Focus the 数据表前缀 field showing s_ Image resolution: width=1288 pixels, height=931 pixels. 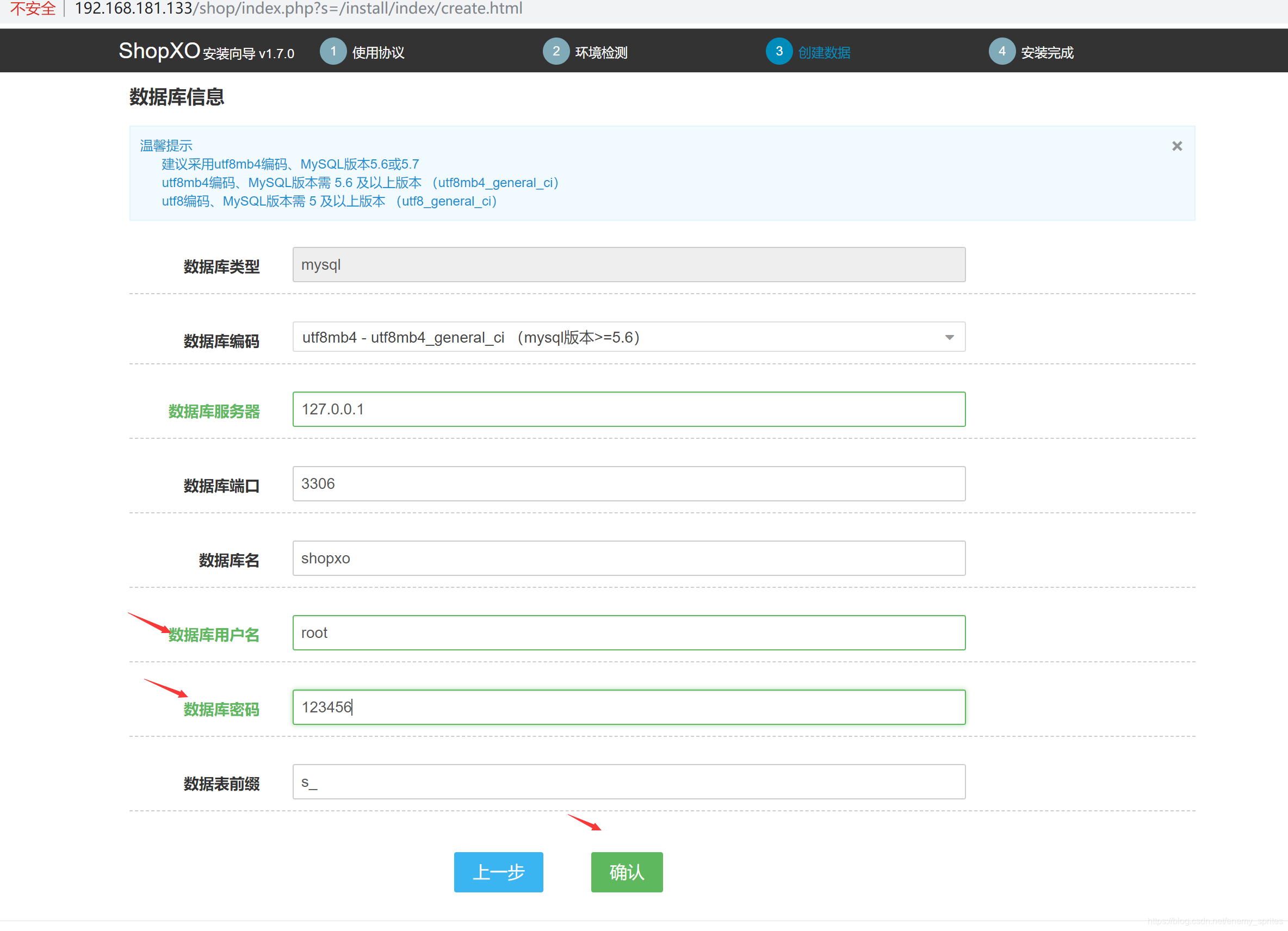click(629, 781)
